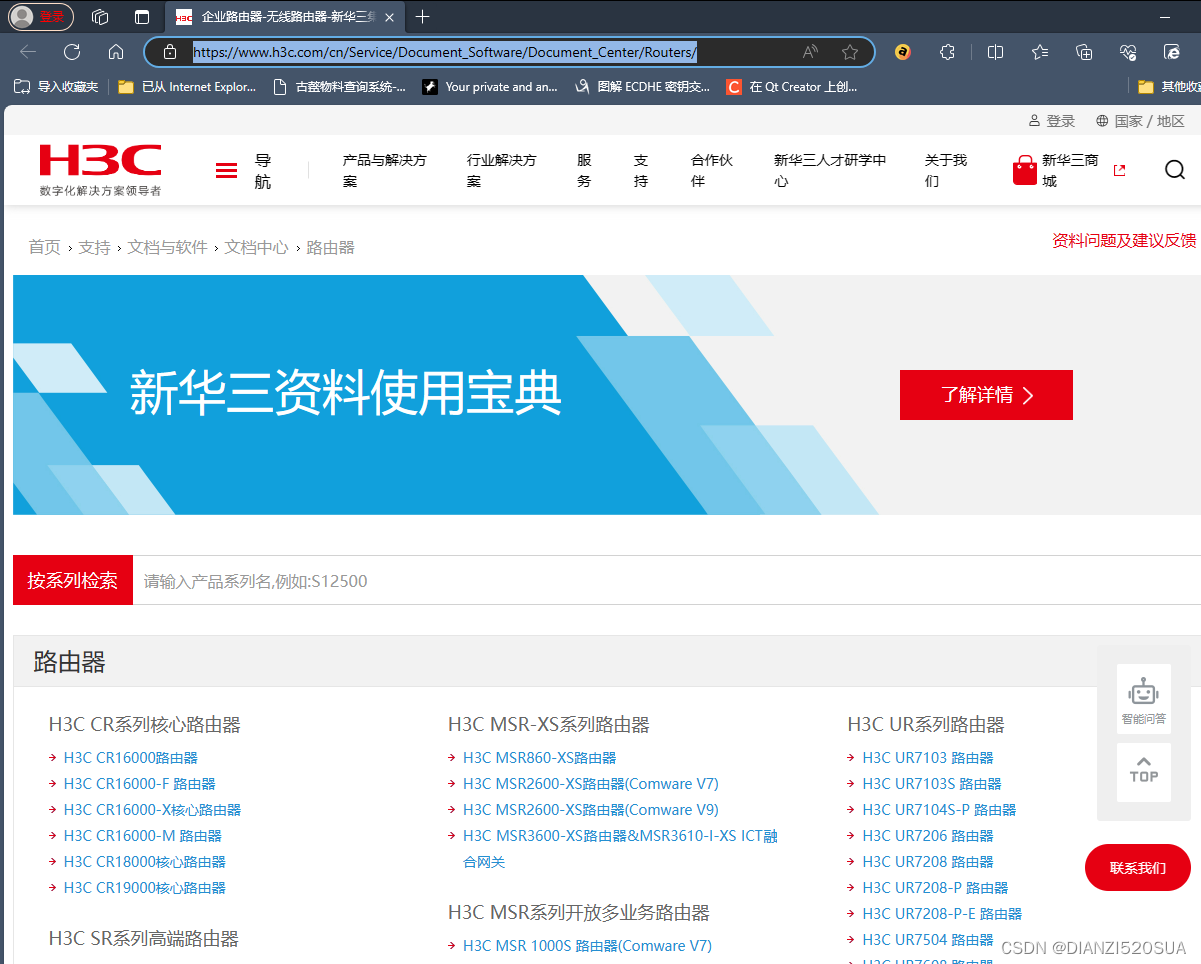The width and height of the screenshot is (1201, 964).
Task: Toggle split screen icon
Action: coord(995,52)
